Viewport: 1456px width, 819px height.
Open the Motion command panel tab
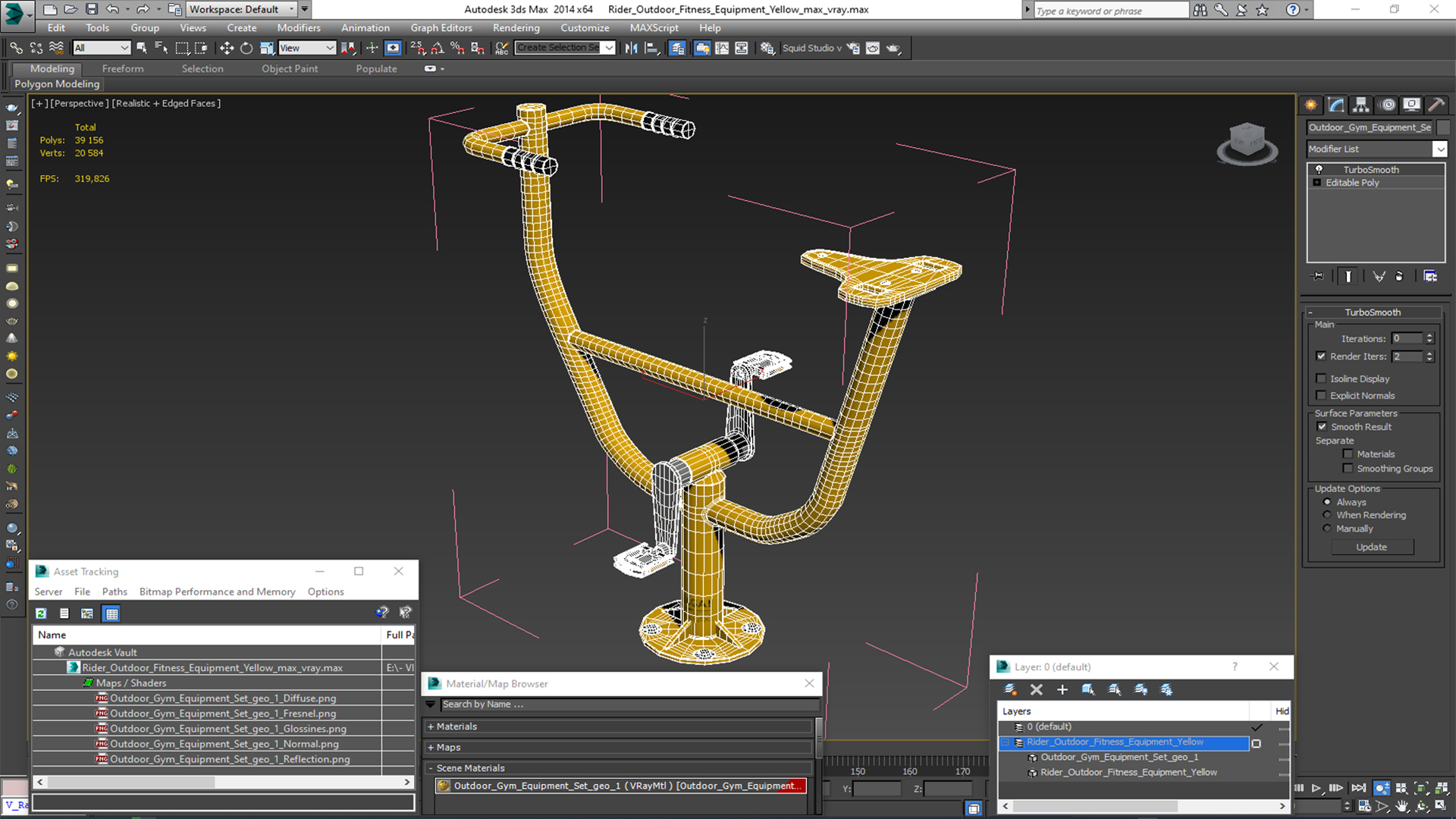(x=1387, y=105)
